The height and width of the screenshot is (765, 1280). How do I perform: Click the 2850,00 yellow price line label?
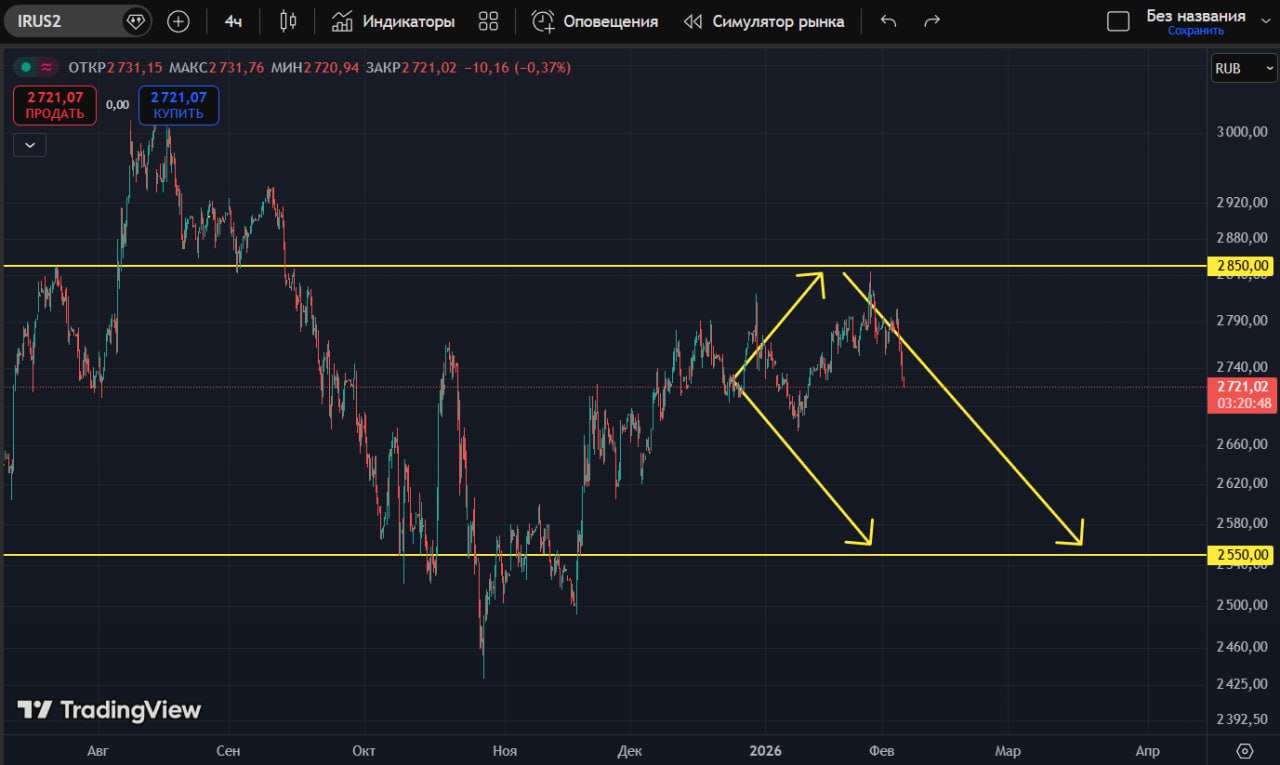tap(1243, 266)
